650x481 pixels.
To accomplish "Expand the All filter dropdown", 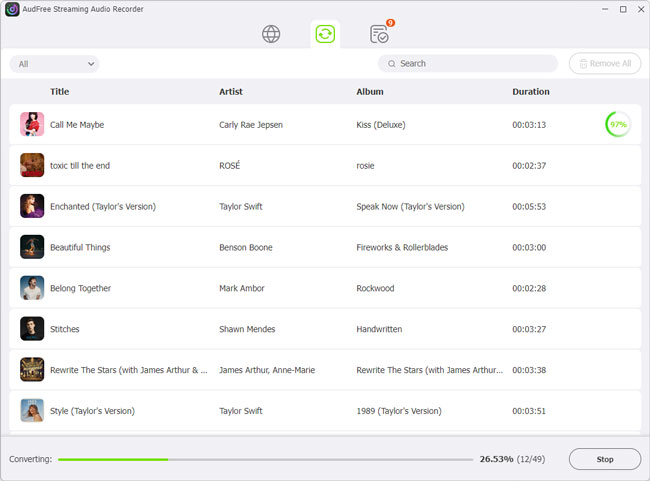I will tap(54, 64).
